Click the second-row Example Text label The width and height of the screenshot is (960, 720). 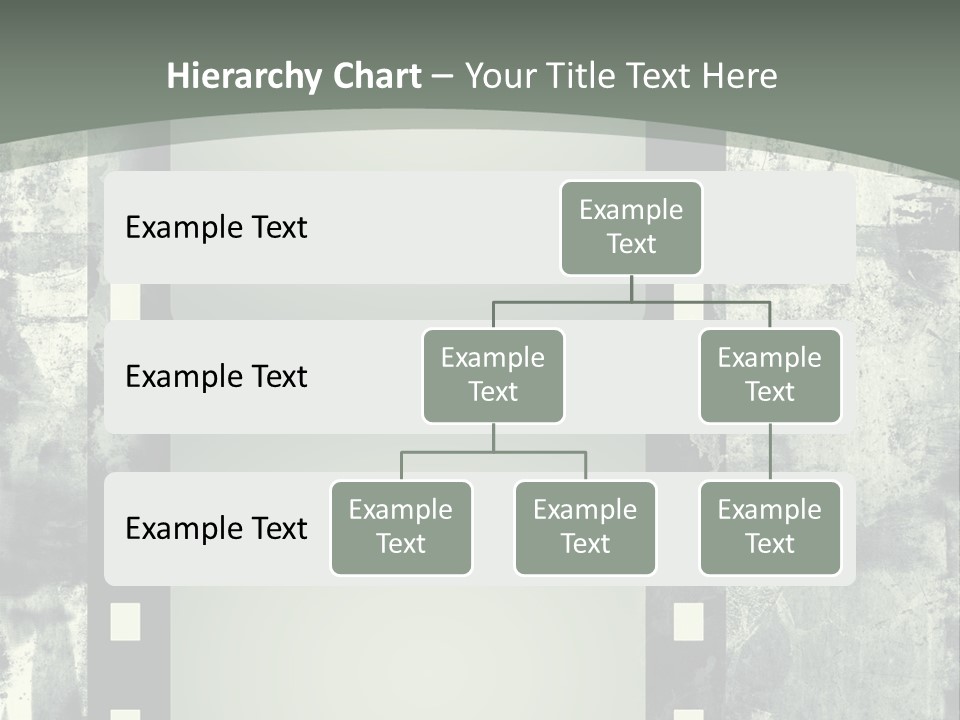(215, 377)
